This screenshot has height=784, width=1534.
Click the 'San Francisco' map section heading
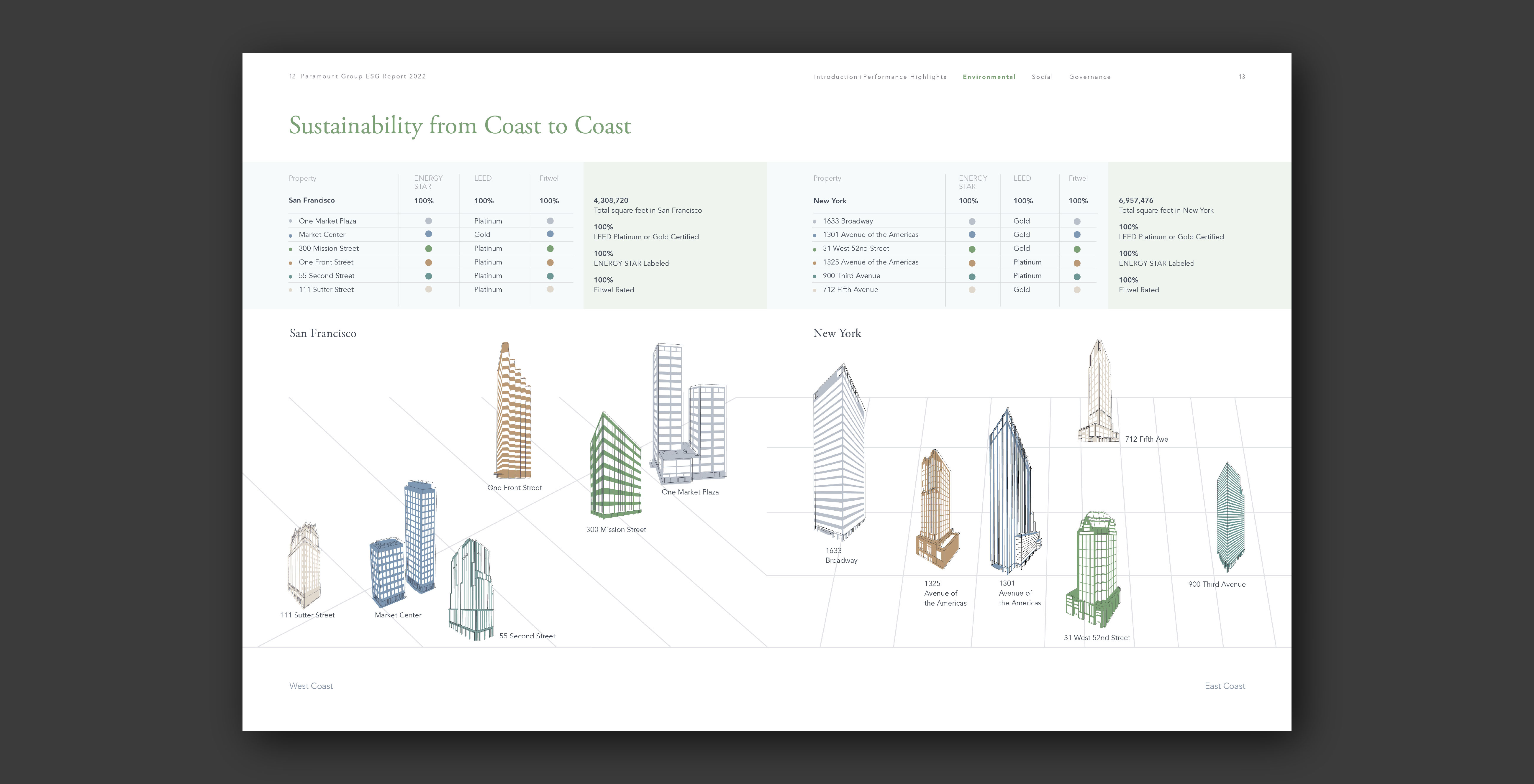coord(323,333)
